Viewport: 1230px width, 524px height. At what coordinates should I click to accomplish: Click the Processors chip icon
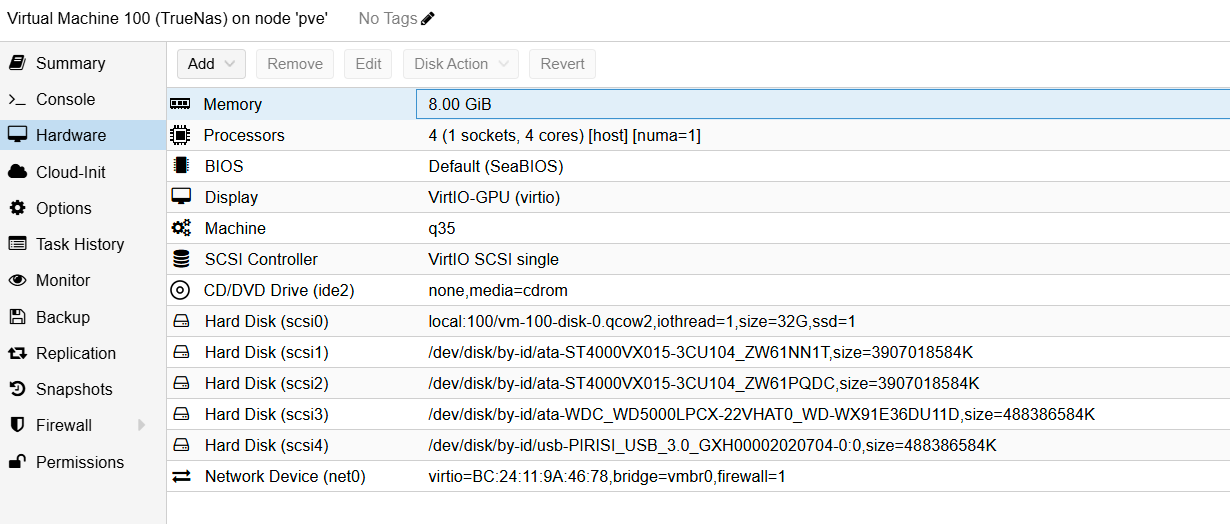(180, 135)
